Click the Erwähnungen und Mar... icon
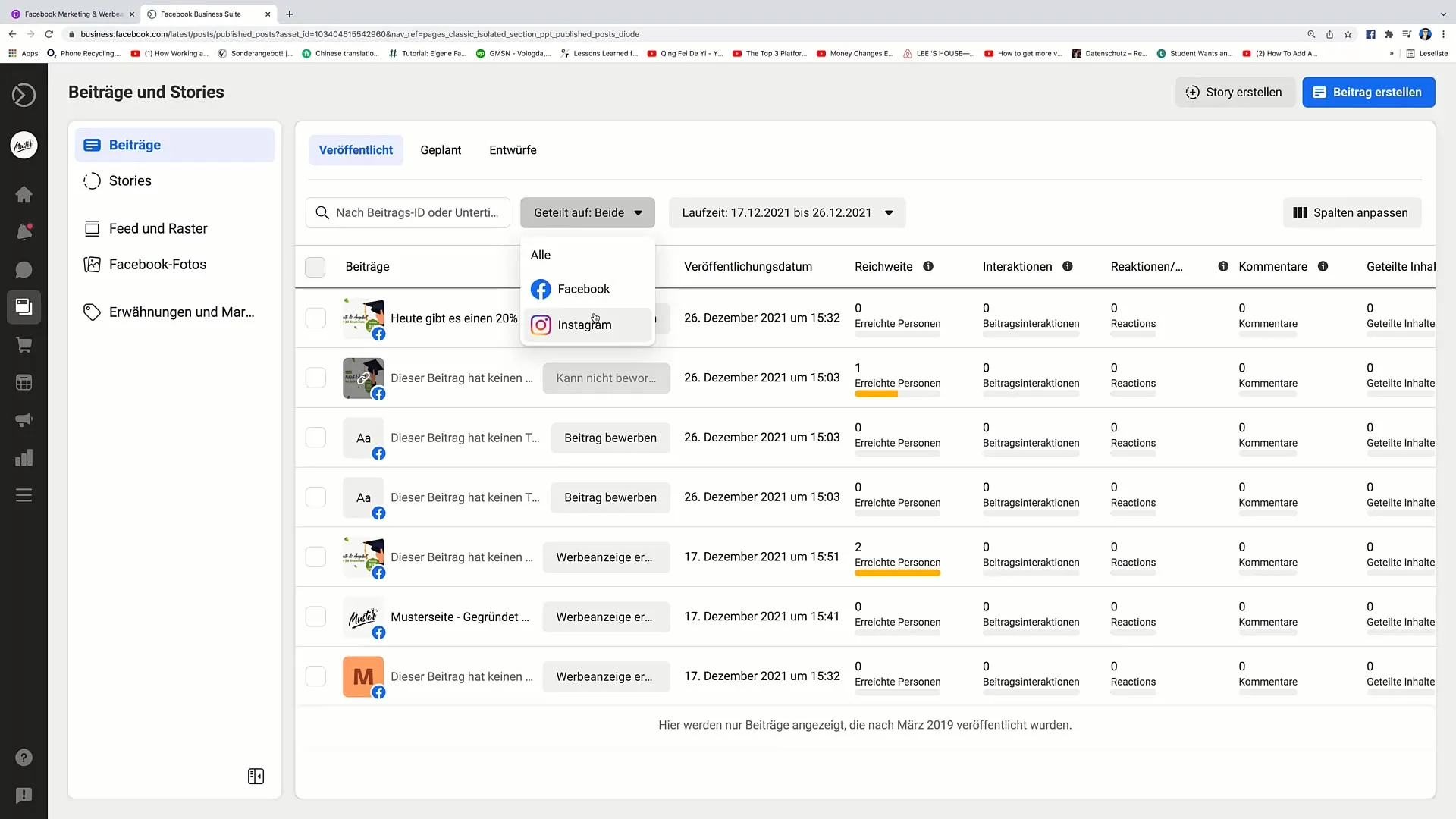The height and width of the screenshot is (819, 1456). [x=92, y=312]
